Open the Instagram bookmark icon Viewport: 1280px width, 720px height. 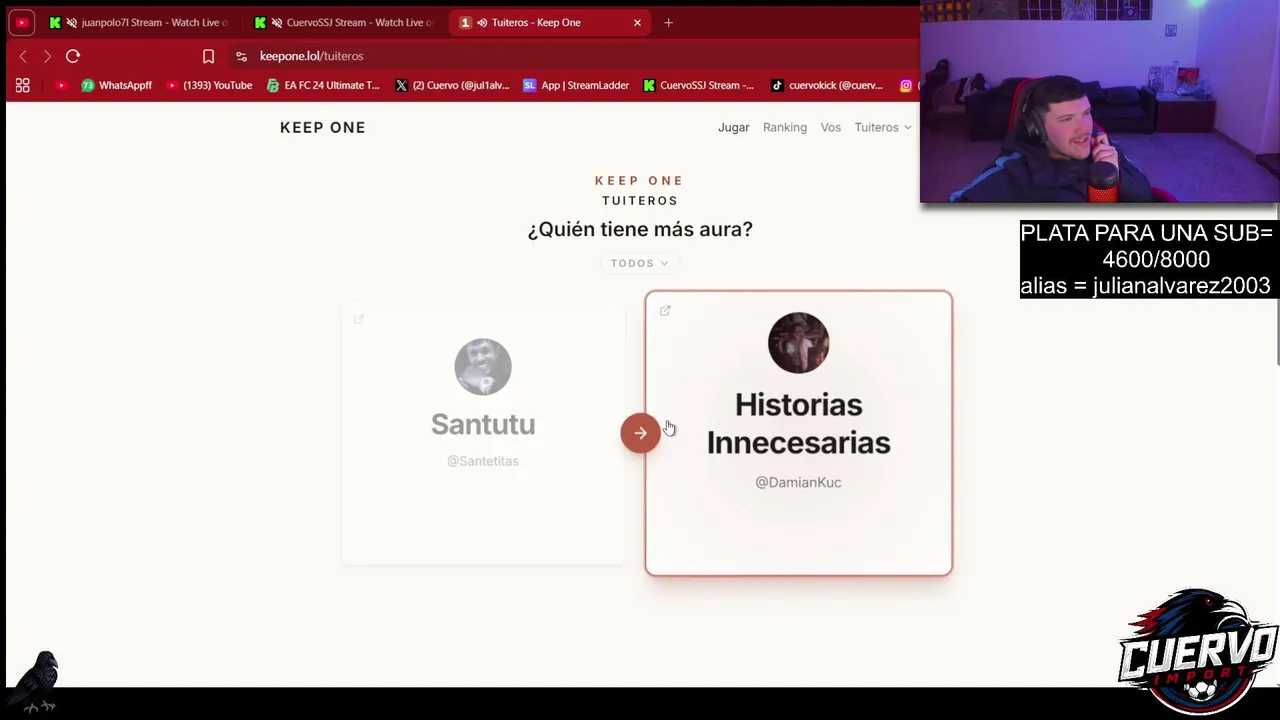(906, 85)
